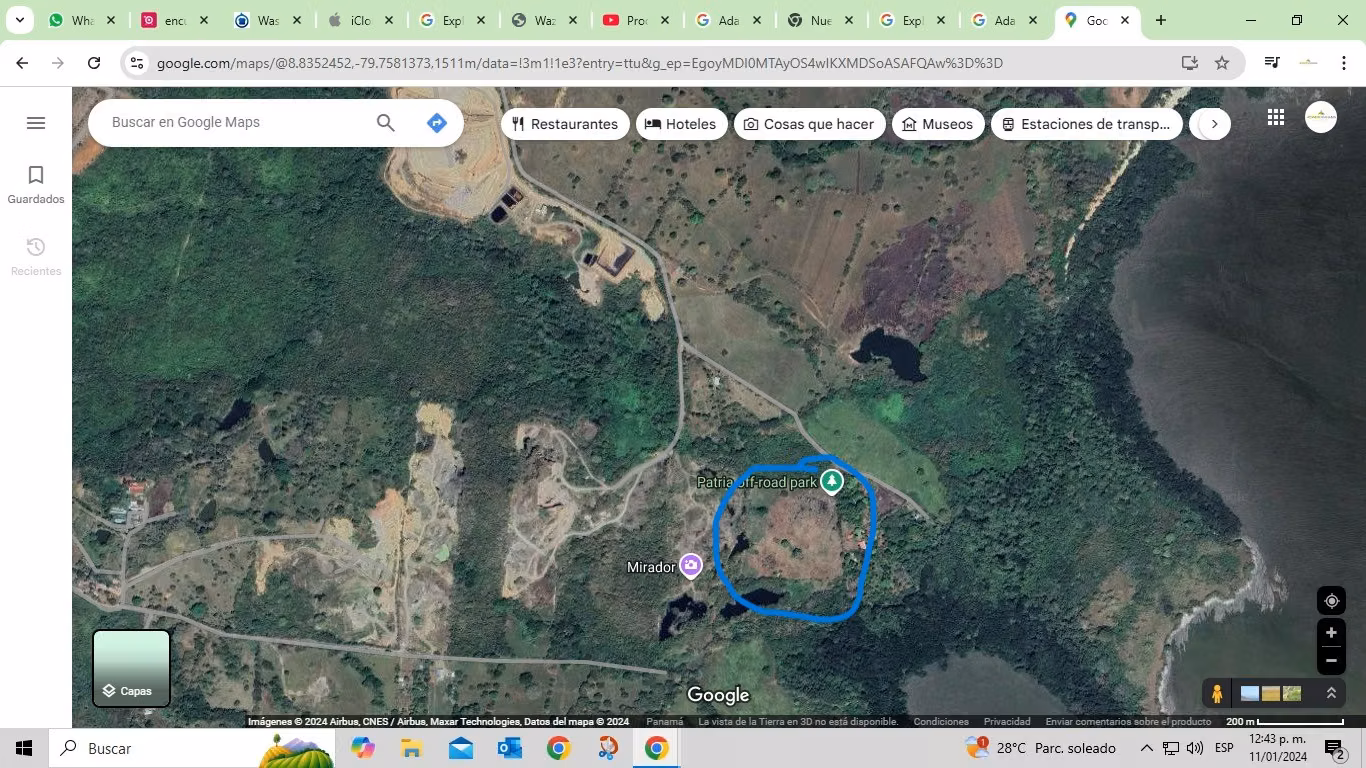Screen dimensions: 1366x768
Task: Open File Explorer from the taskbar
Action: pyautogui.click(x=411, y=748)
